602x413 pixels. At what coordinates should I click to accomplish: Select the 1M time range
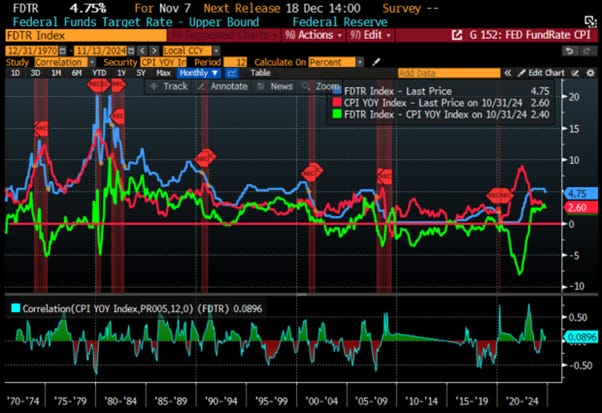pos(56,73)
